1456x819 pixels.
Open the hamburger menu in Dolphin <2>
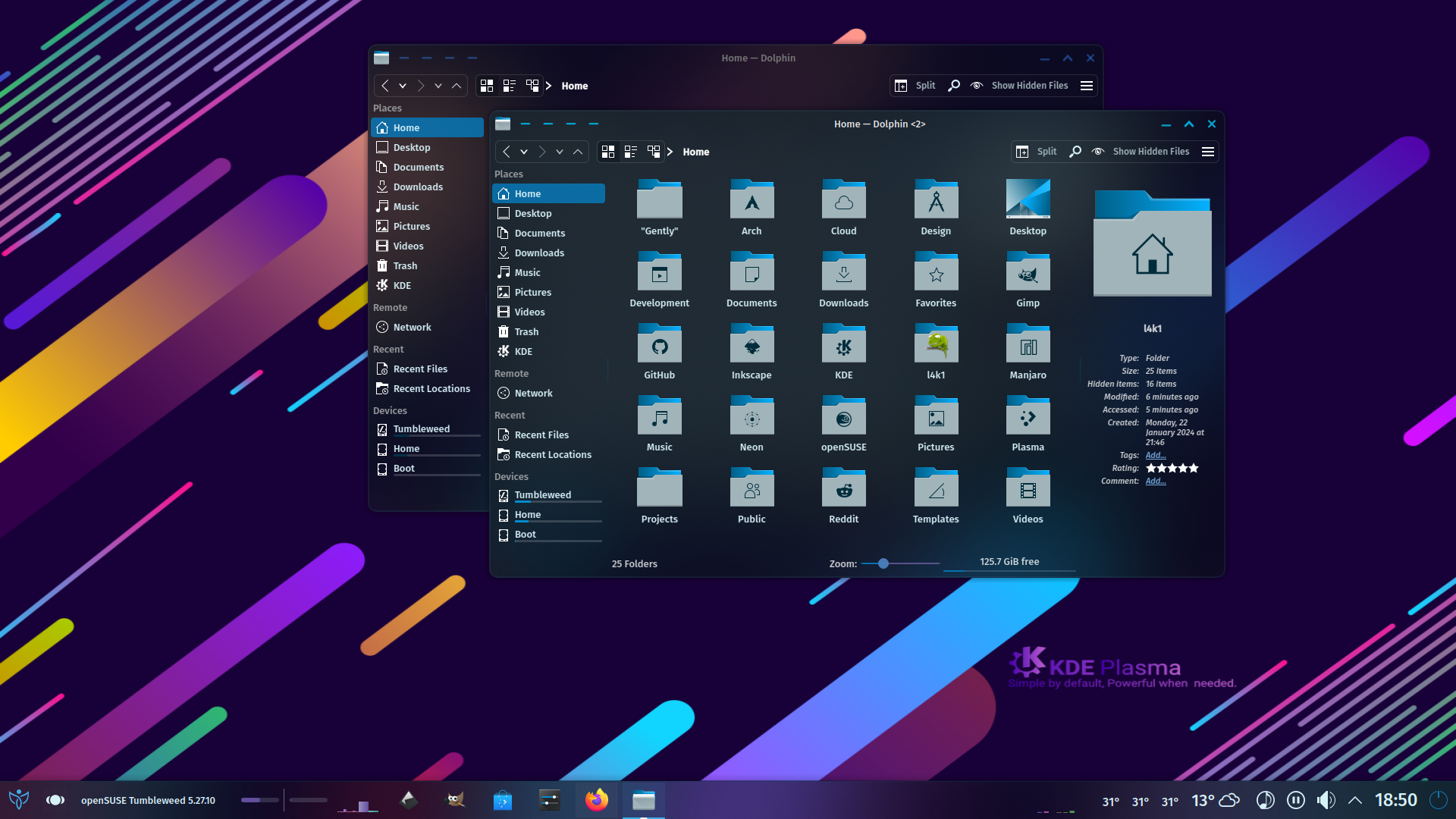(x=1208, y=152)
